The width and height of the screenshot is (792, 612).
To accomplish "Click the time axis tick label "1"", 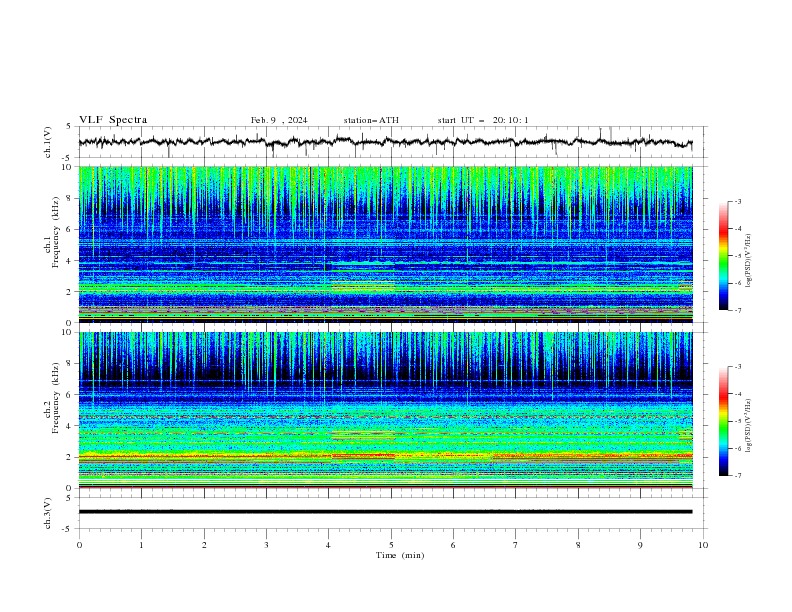I will [141, 545].
